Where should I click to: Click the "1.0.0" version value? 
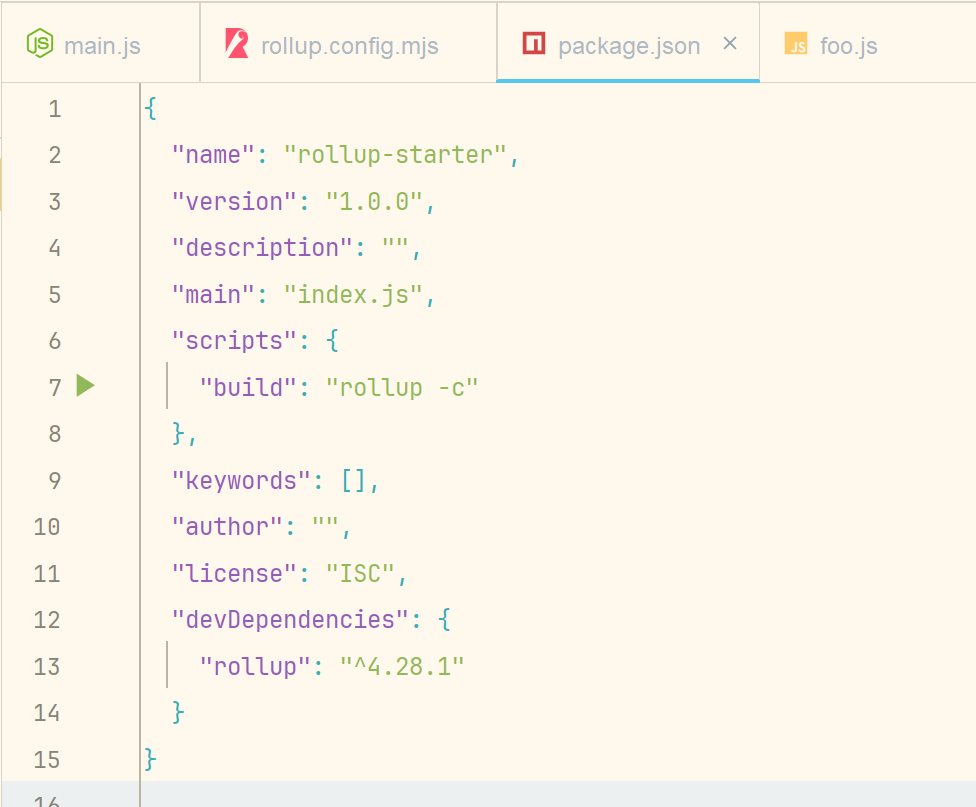(x=374, y=202)
